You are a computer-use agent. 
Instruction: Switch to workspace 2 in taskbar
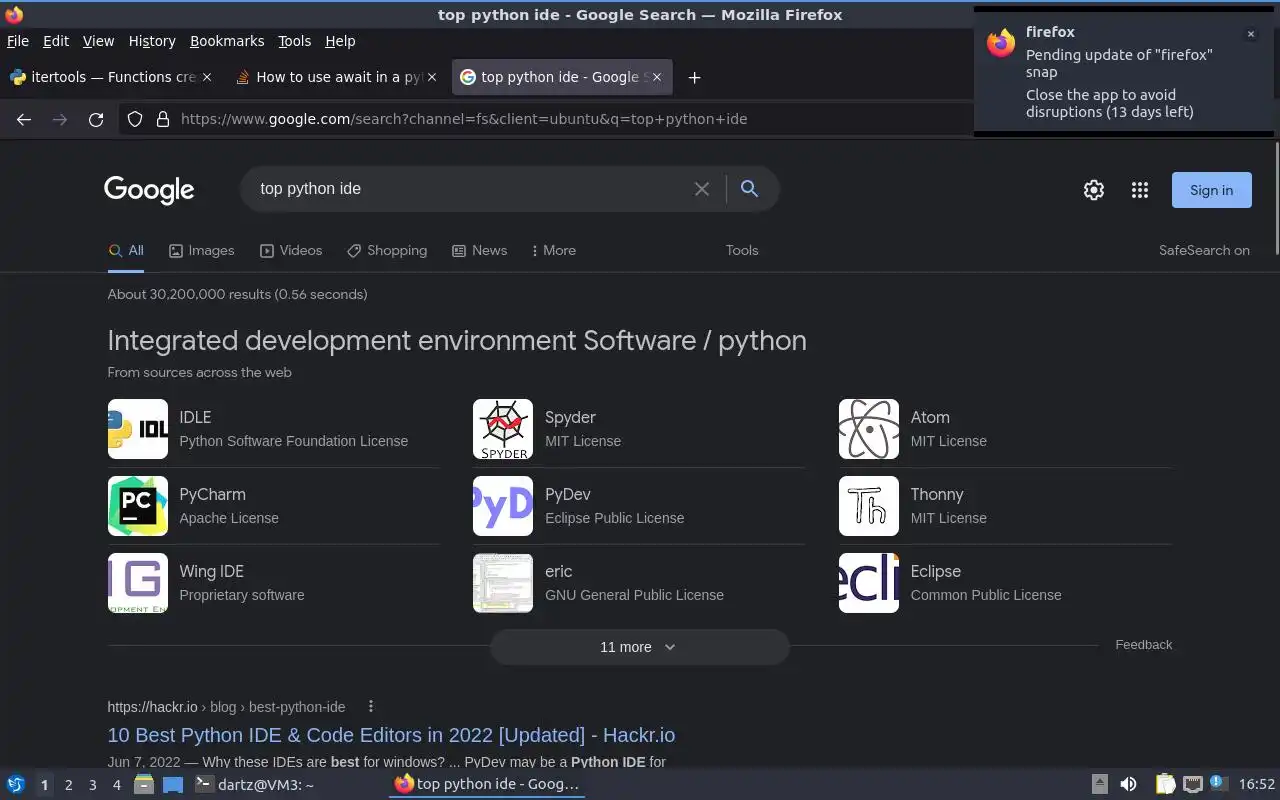tap(68, 785)
